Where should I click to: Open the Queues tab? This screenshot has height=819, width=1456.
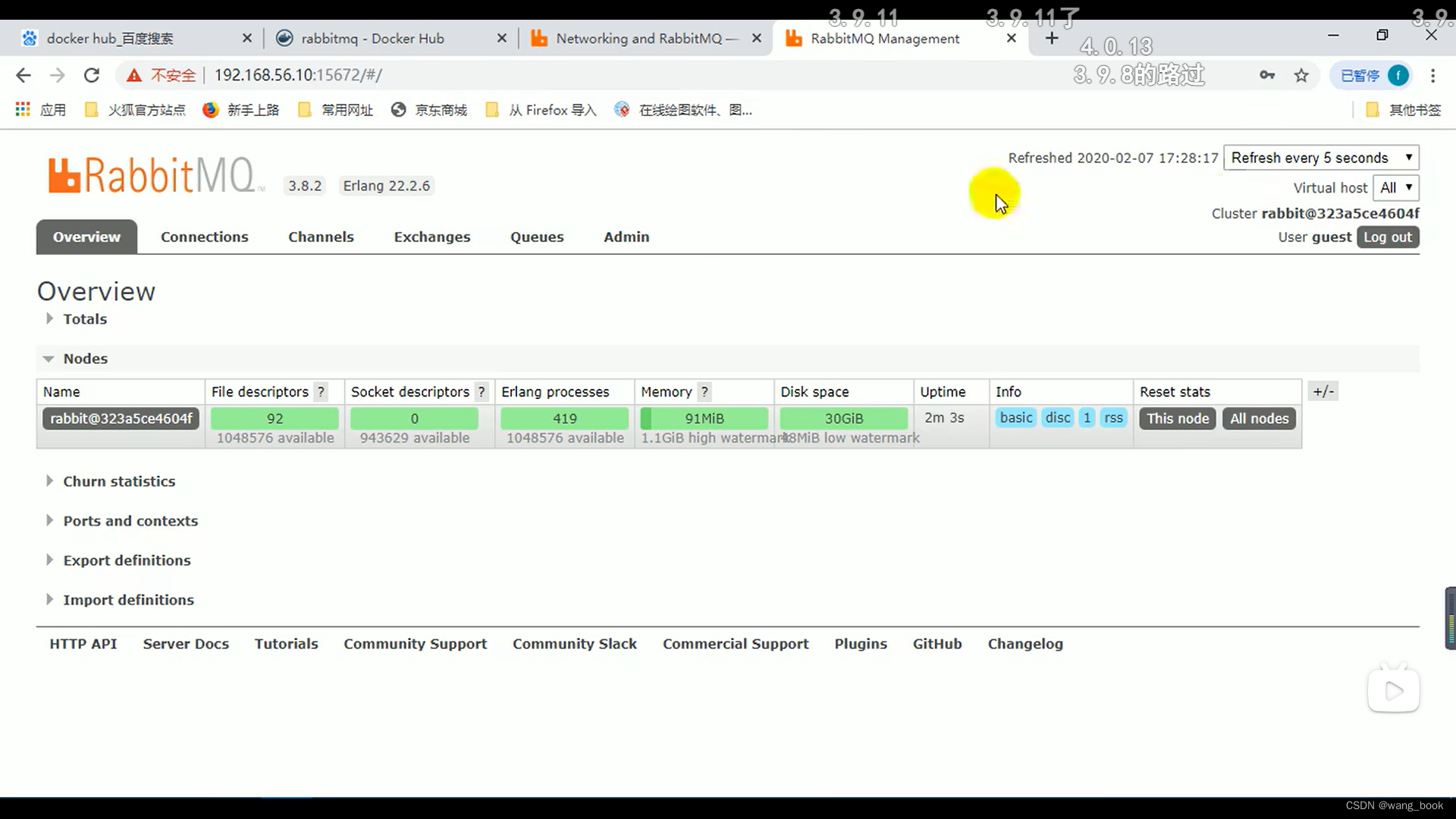[x=537, y=237]
